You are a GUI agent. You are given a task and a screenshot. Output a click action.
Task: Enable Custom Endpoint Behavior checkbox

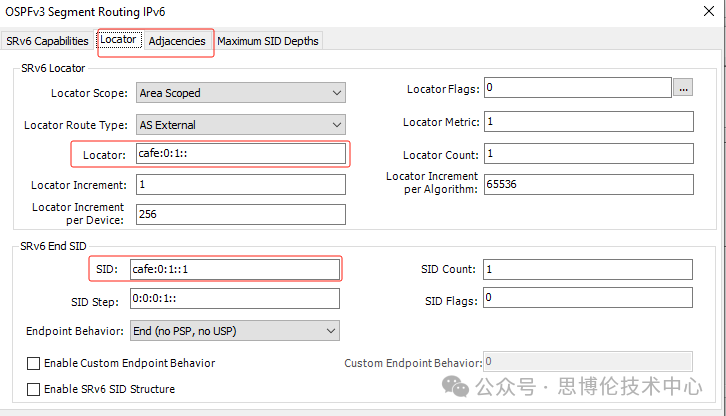pyautogui.click(x=34, y=363)
